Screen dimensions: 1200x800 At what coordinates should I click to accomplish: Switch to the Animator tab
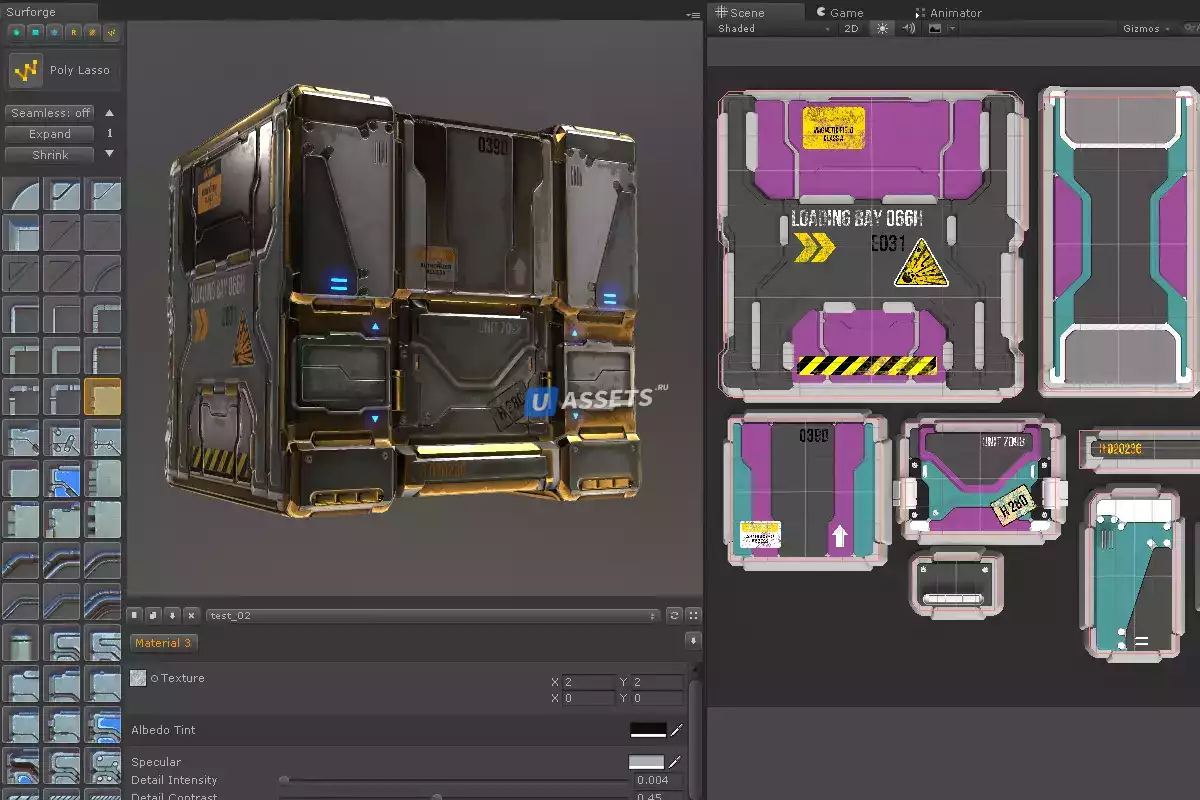pos(948,12)
